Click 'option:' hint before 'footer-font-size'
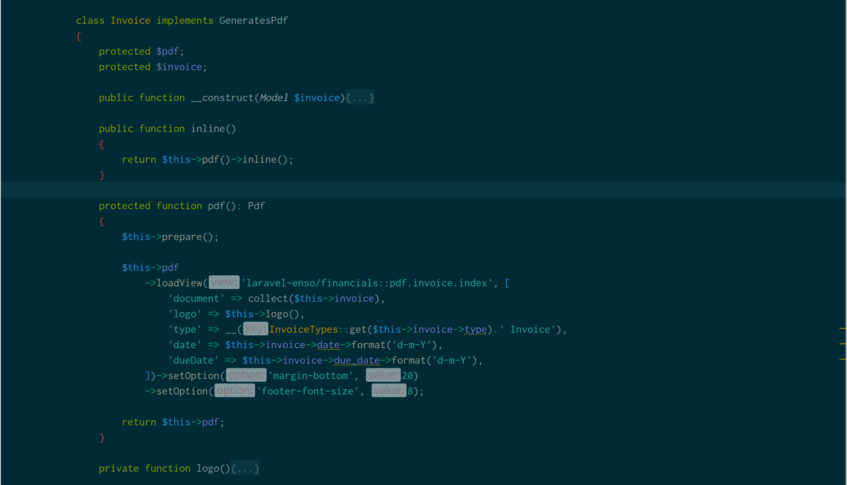847x485 pixels. click(x=234, y=390)
